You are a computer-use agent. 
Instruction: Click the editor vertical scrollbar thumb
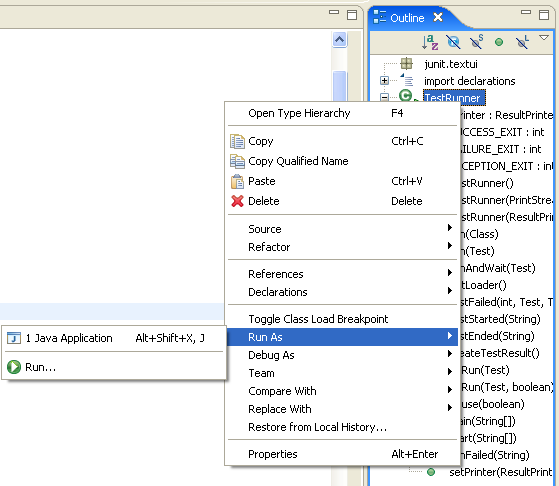(339, 86)
